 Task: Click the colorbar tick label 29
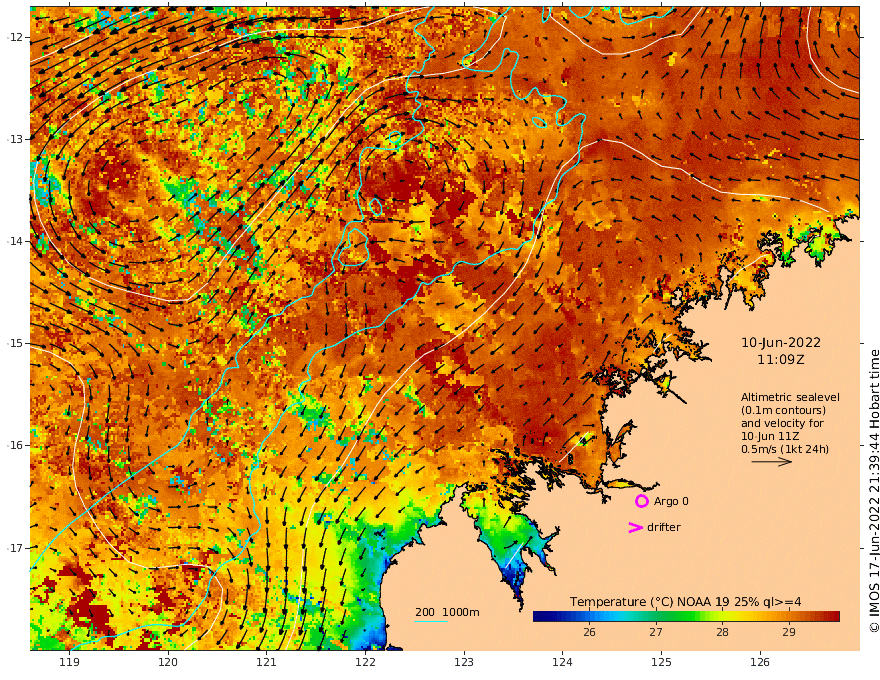click(789, 632)
